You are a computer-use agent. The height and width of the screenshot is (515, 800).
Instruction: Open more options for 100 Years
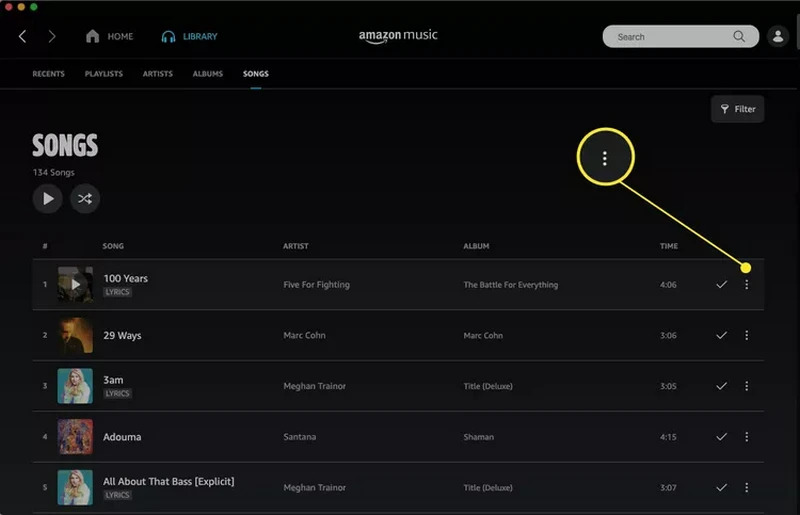click(746, 285)
